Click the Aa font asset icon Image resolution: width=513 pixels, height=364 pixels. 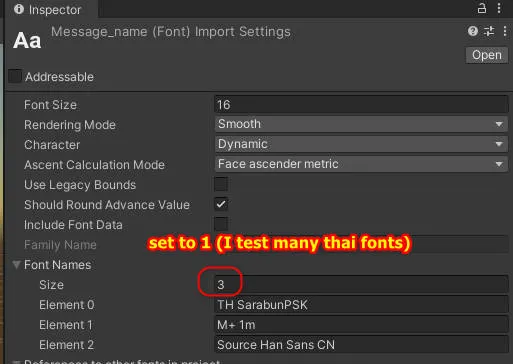coord(27,40)
